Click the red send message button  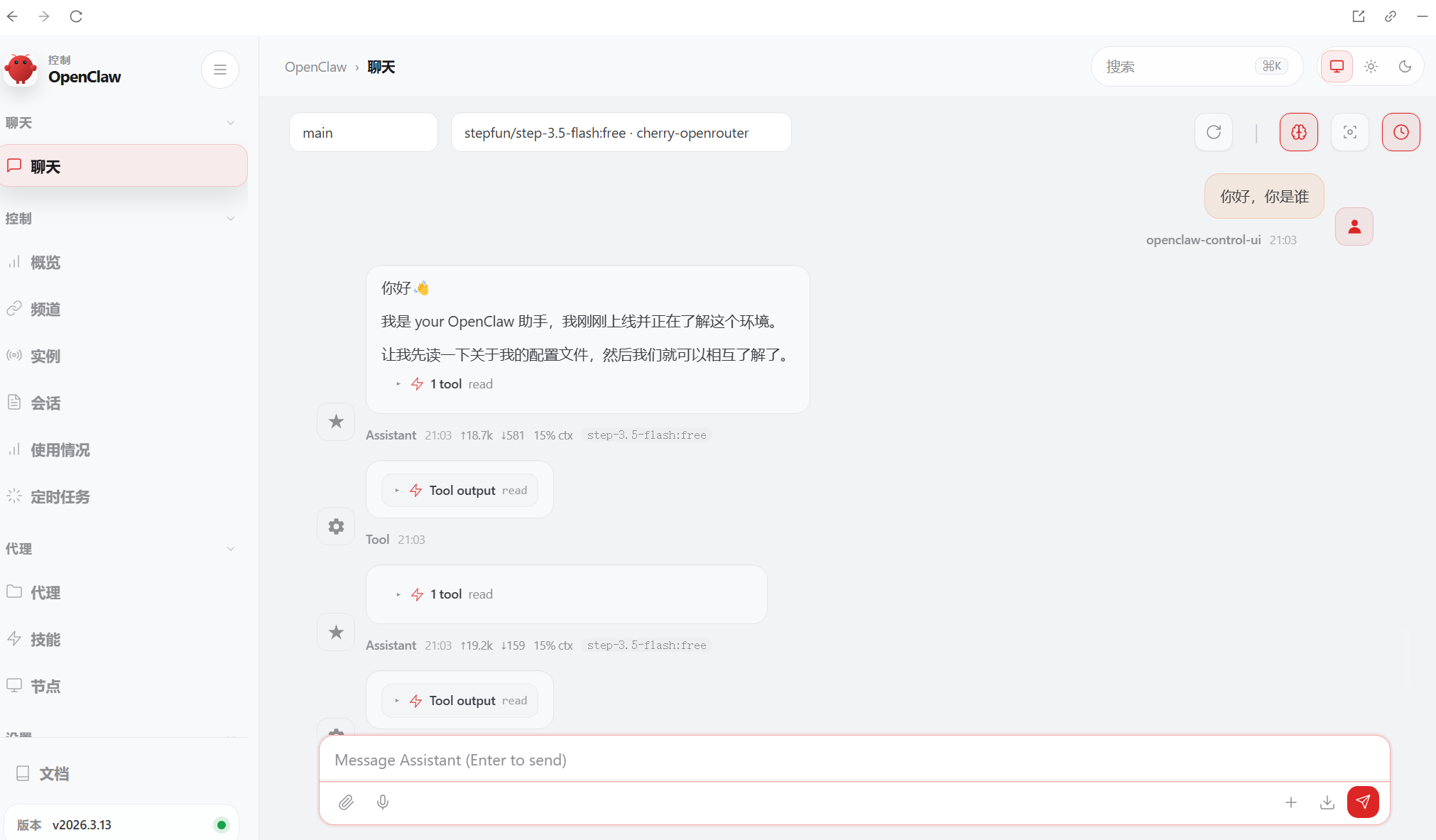coord(1362,802)
